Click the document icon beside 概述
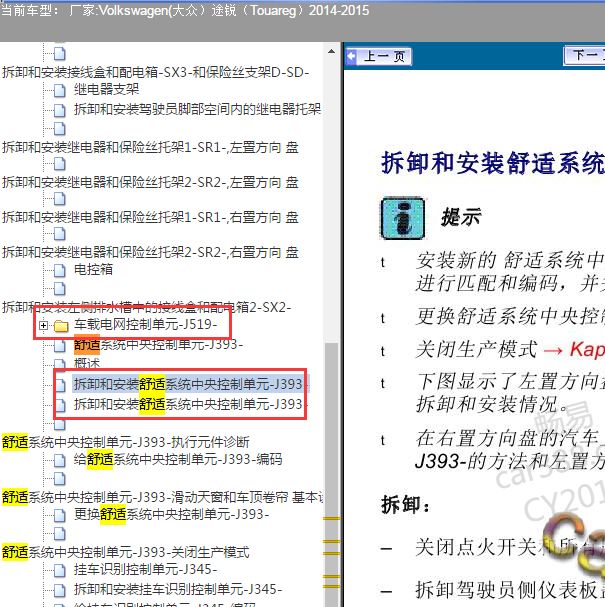605x607 pixels. (60, 364)
